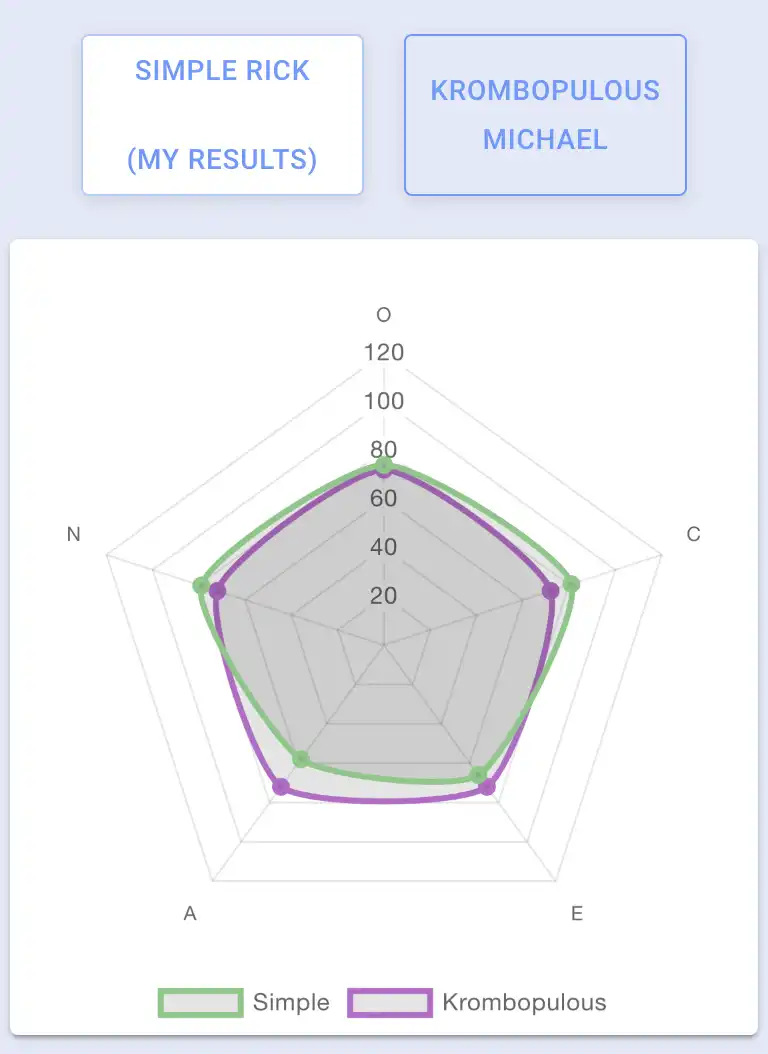Select the Simple Rick (My Results) button
Image resolution: width=768 pixels, height=1054 pixels.
click(x=222, y=115)
